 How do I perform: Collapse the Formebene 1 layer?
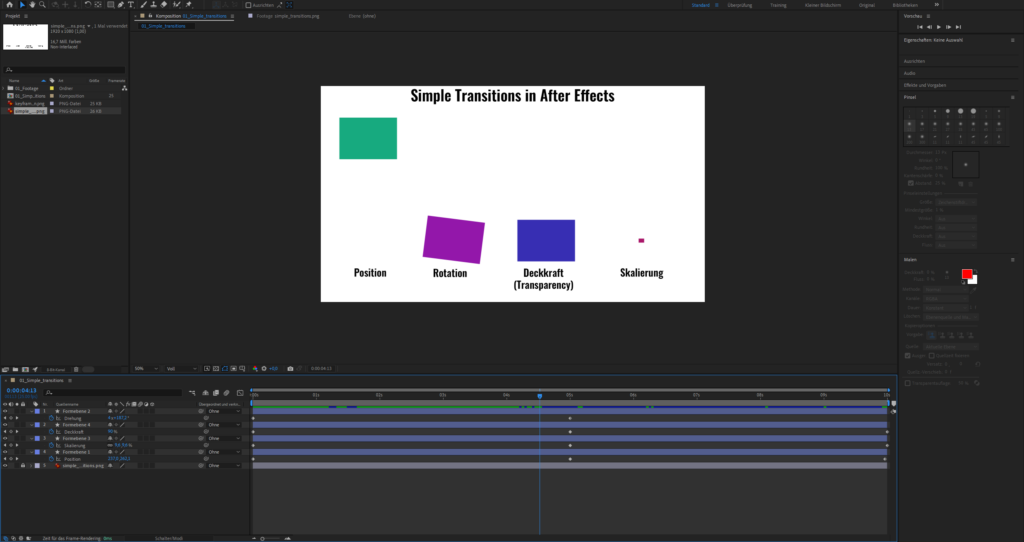click(31, 452)
